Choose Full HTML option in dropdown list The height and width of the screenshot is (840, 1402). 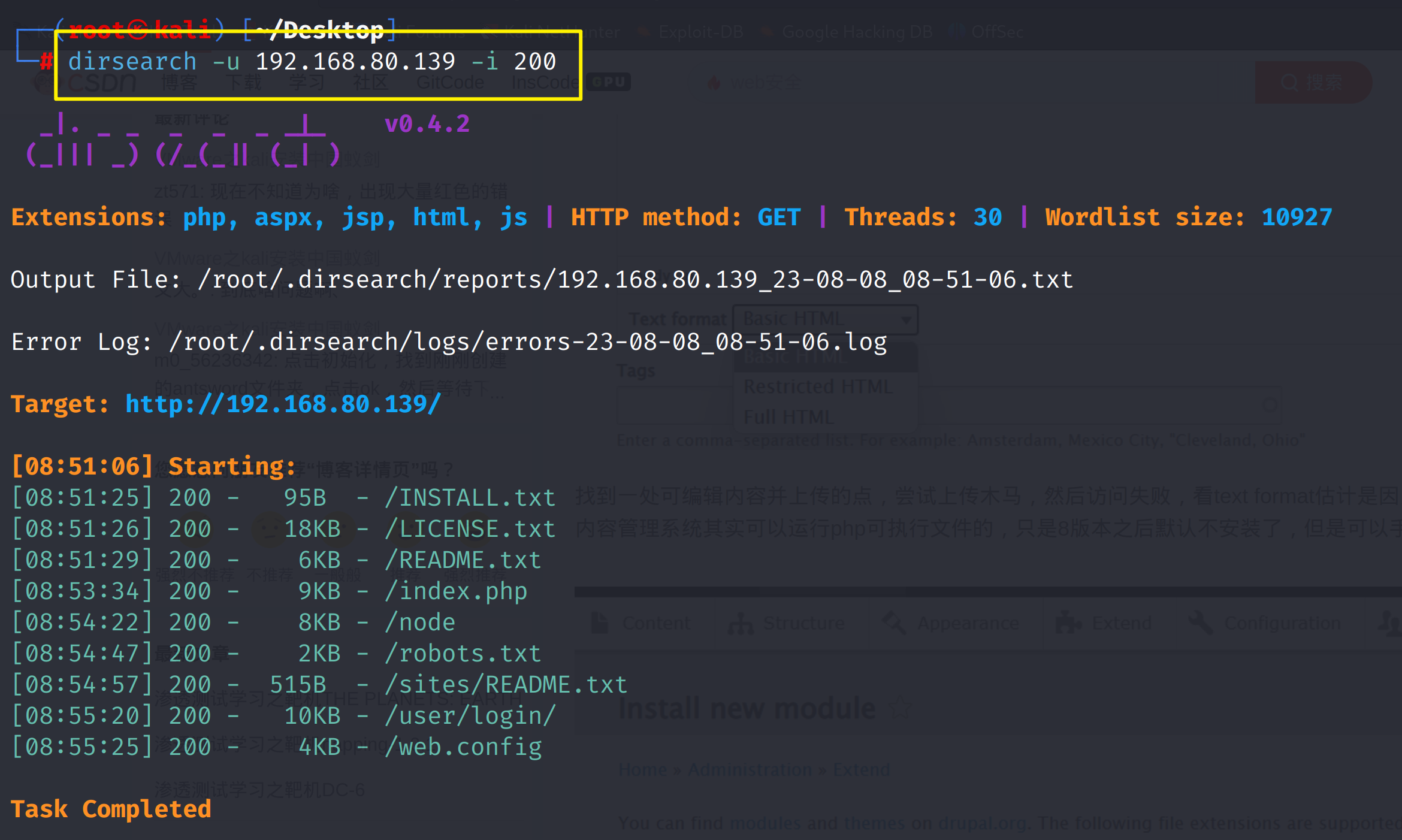[x=788, y=417]
